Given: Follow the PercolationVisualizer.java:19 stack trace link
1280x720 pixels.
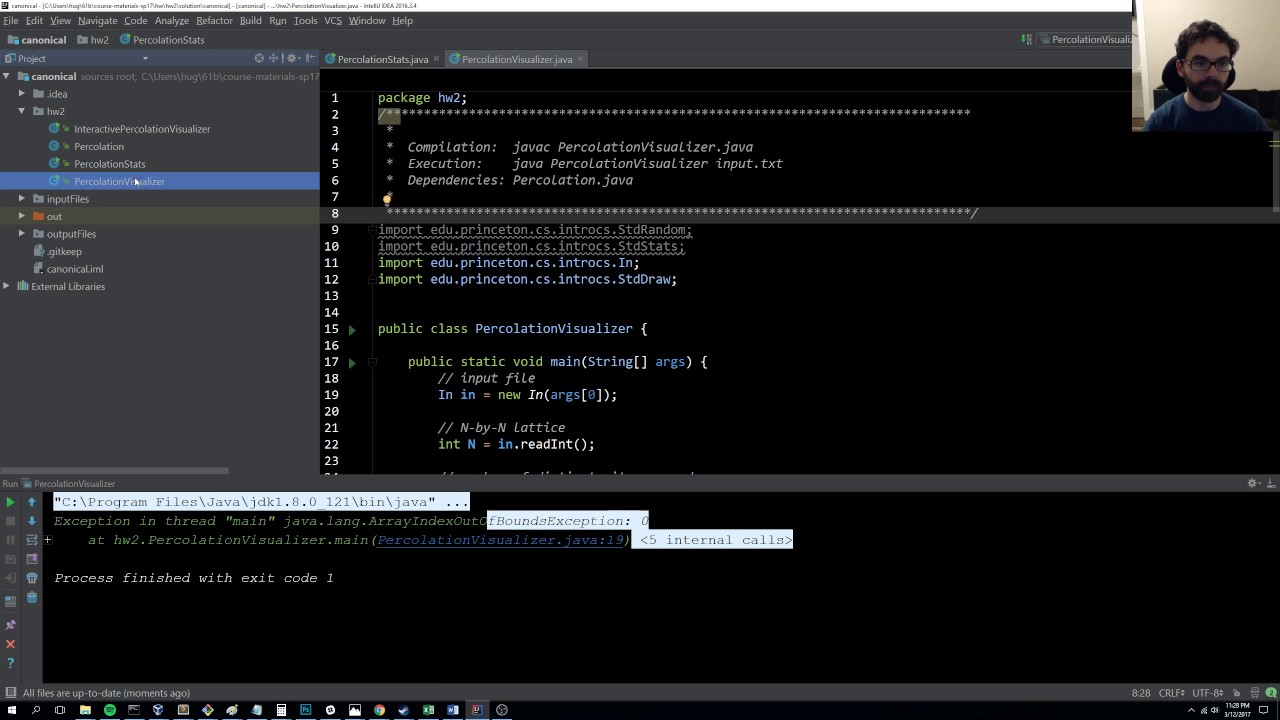Looking at the screenshot, I should 501,540.
